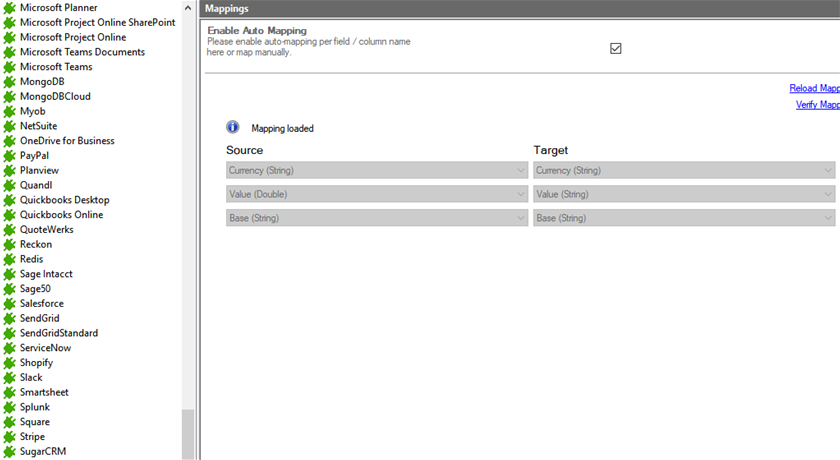
Task: Click the PayPal connector icon
Action: click(10, 156)
